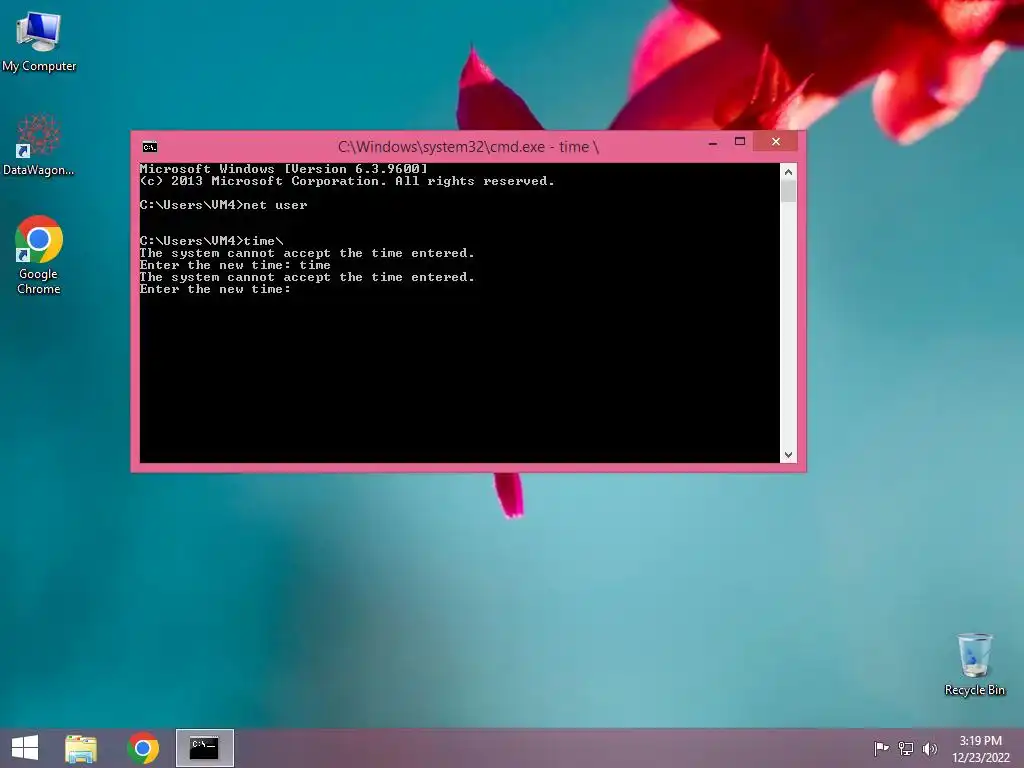The image size is (1024, 768).
Task: Minimize the cmd.exe window
Action: pyautogui.click(x=713, y=142)
